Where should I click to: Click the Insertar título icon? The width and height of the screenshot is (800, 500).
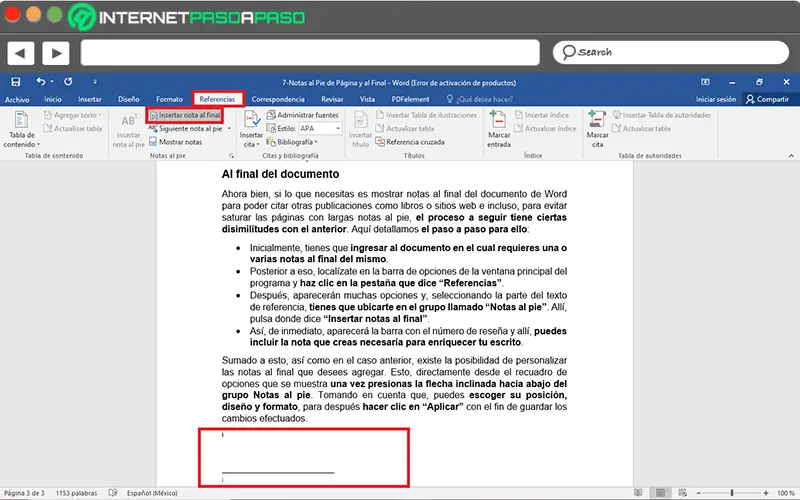[x=360, y=129]
